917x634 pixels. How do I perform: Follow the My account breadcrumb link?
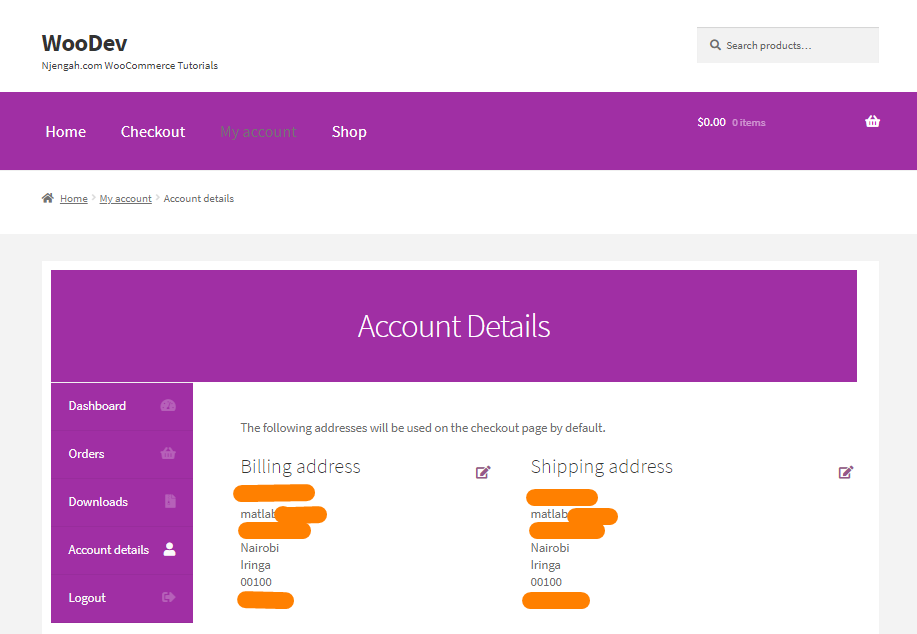click(125, 199)
